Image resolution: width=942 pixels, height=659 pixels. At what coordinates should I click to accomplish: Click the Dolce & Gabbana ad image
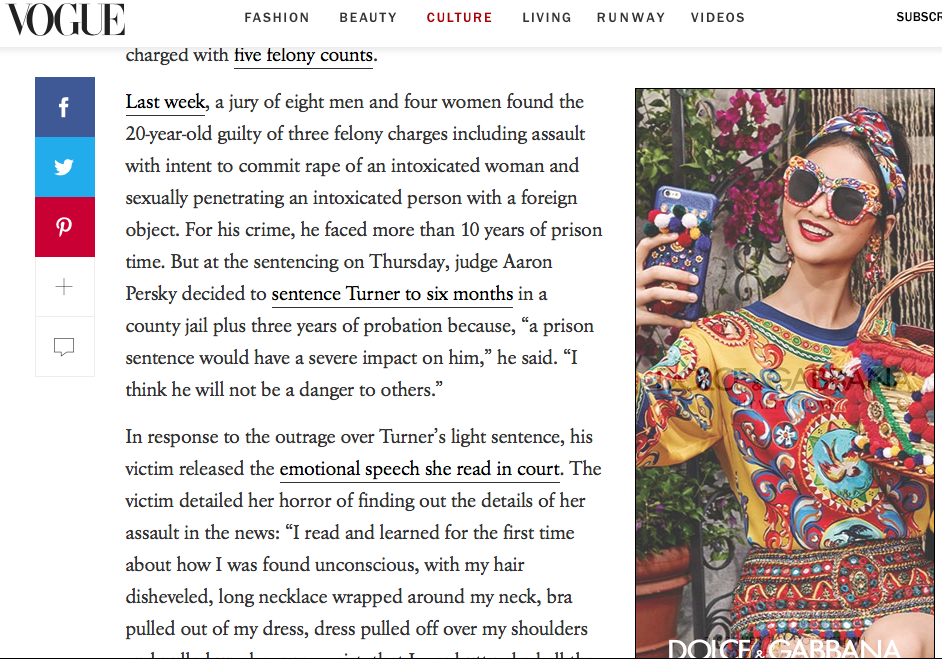pyautogui.click(x=785, y=373)
